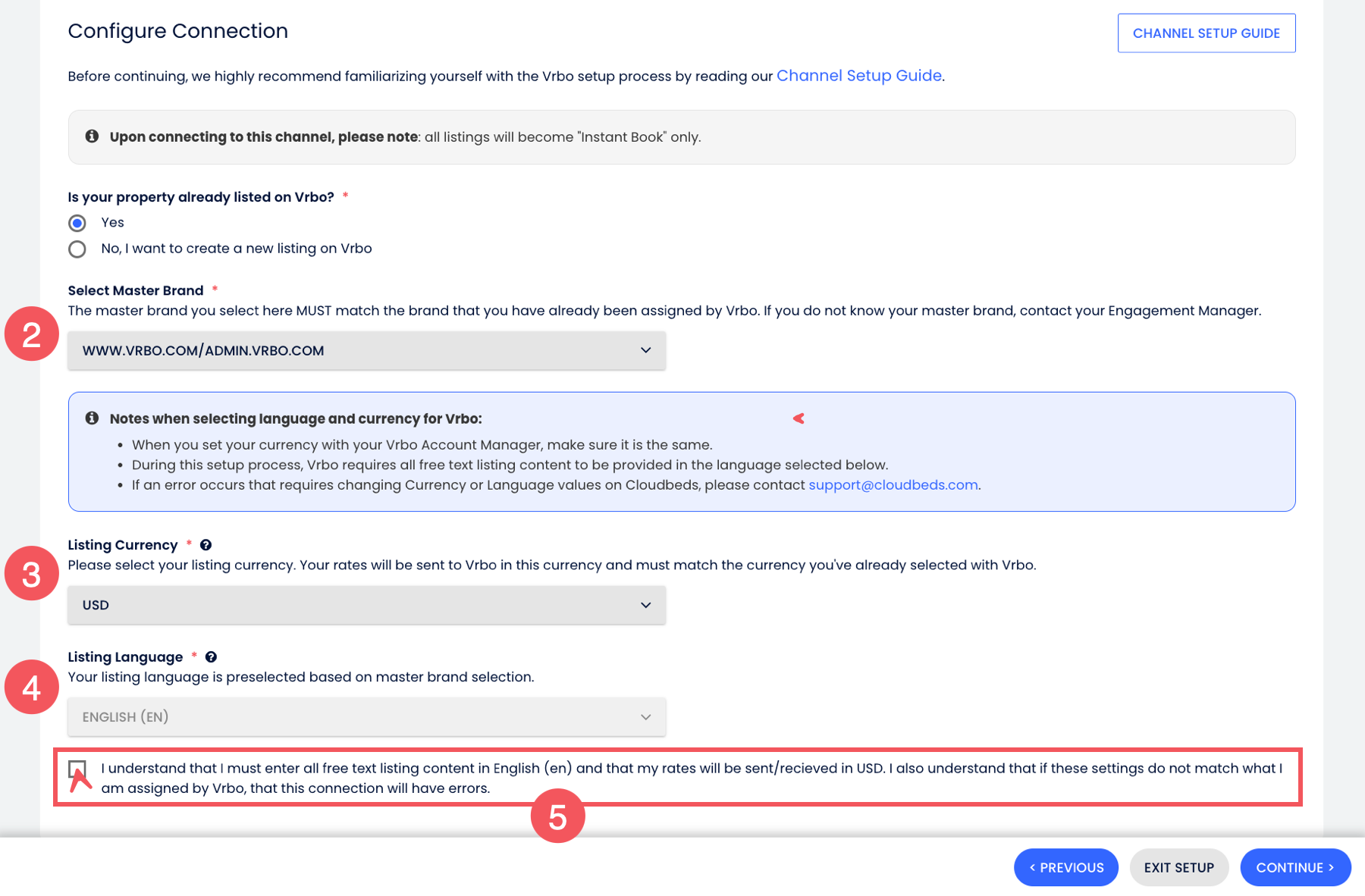Open the Channel Setup Guide button
The width and height of the screenshot is (1365, 896).
tap(1206, 33)
